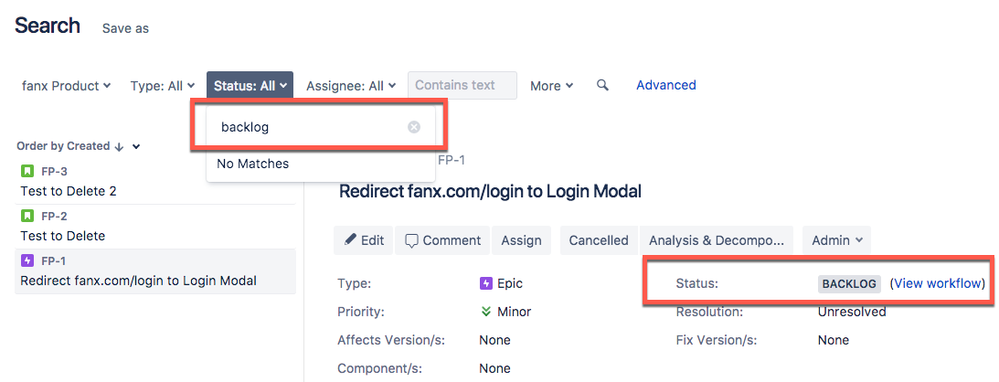999x382 pixels.
Task: Click the Minor priority arrow icon
Action: [x=486, y=311]
